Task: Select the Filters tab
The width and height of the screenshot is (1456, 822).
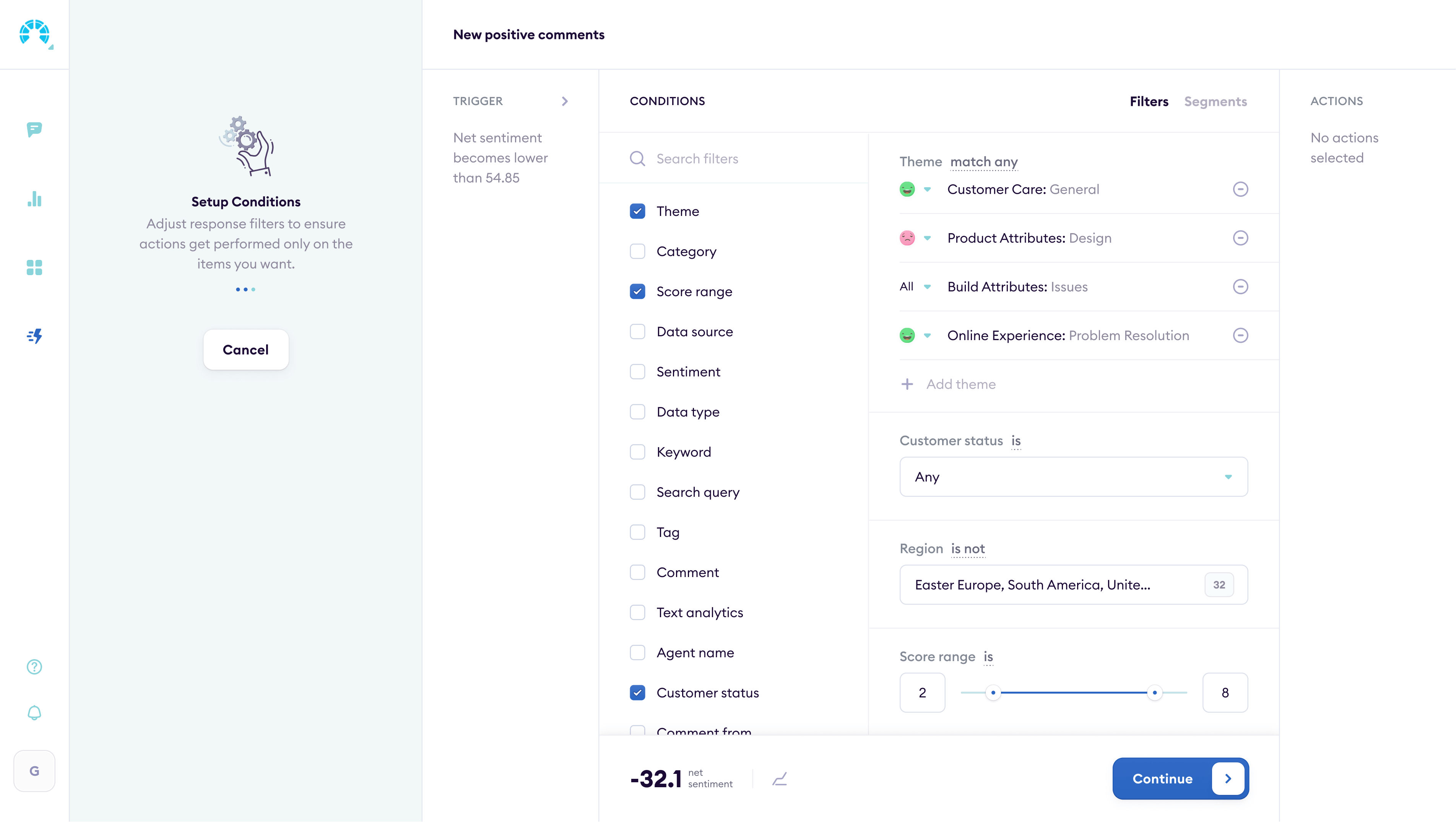Action: [x=1149, y=101]
